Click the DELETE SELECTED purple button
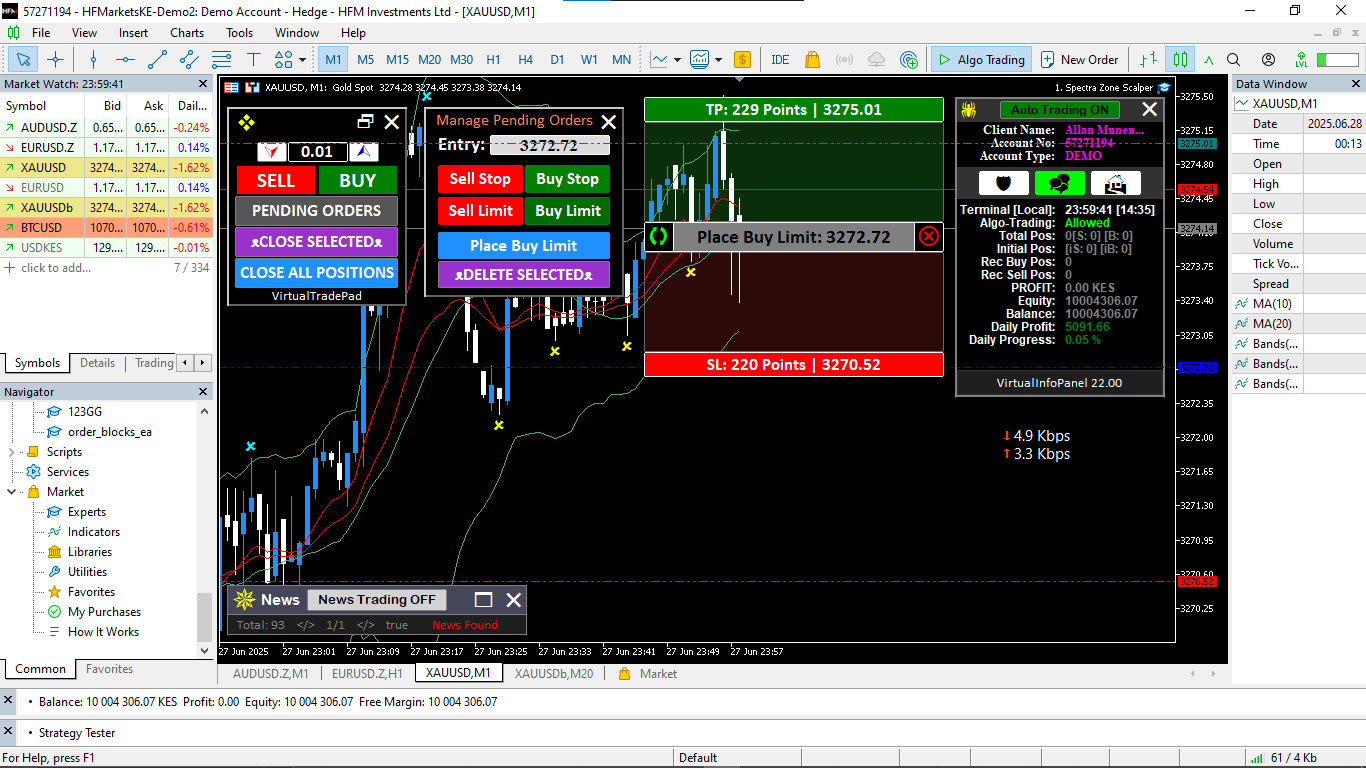Screen dimensions: 1366x768 524,274
